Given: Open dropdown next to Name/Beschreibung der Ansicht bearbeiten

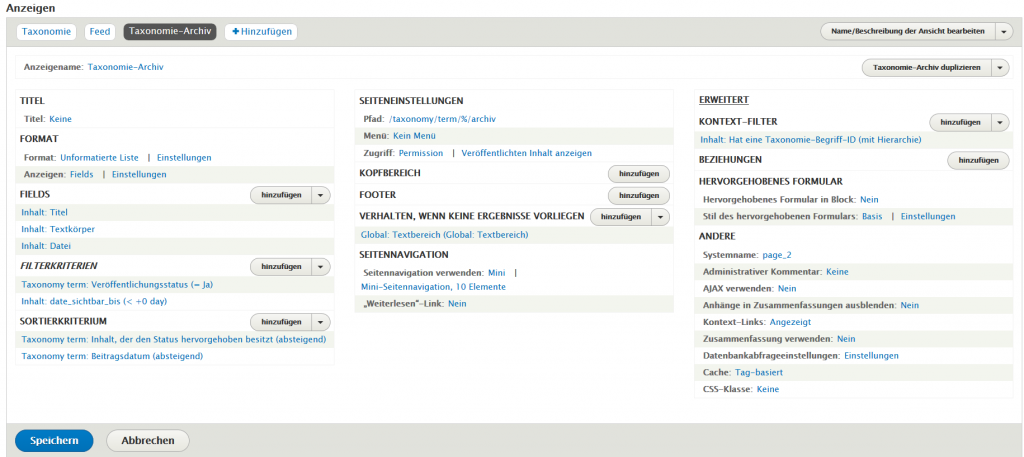Looking at the screenshot, I should coord(1004,31).
